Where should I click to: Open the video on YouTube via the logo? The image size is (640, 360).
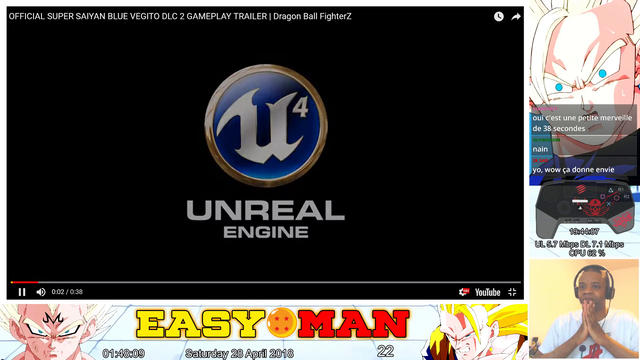[x=487, y=292]
